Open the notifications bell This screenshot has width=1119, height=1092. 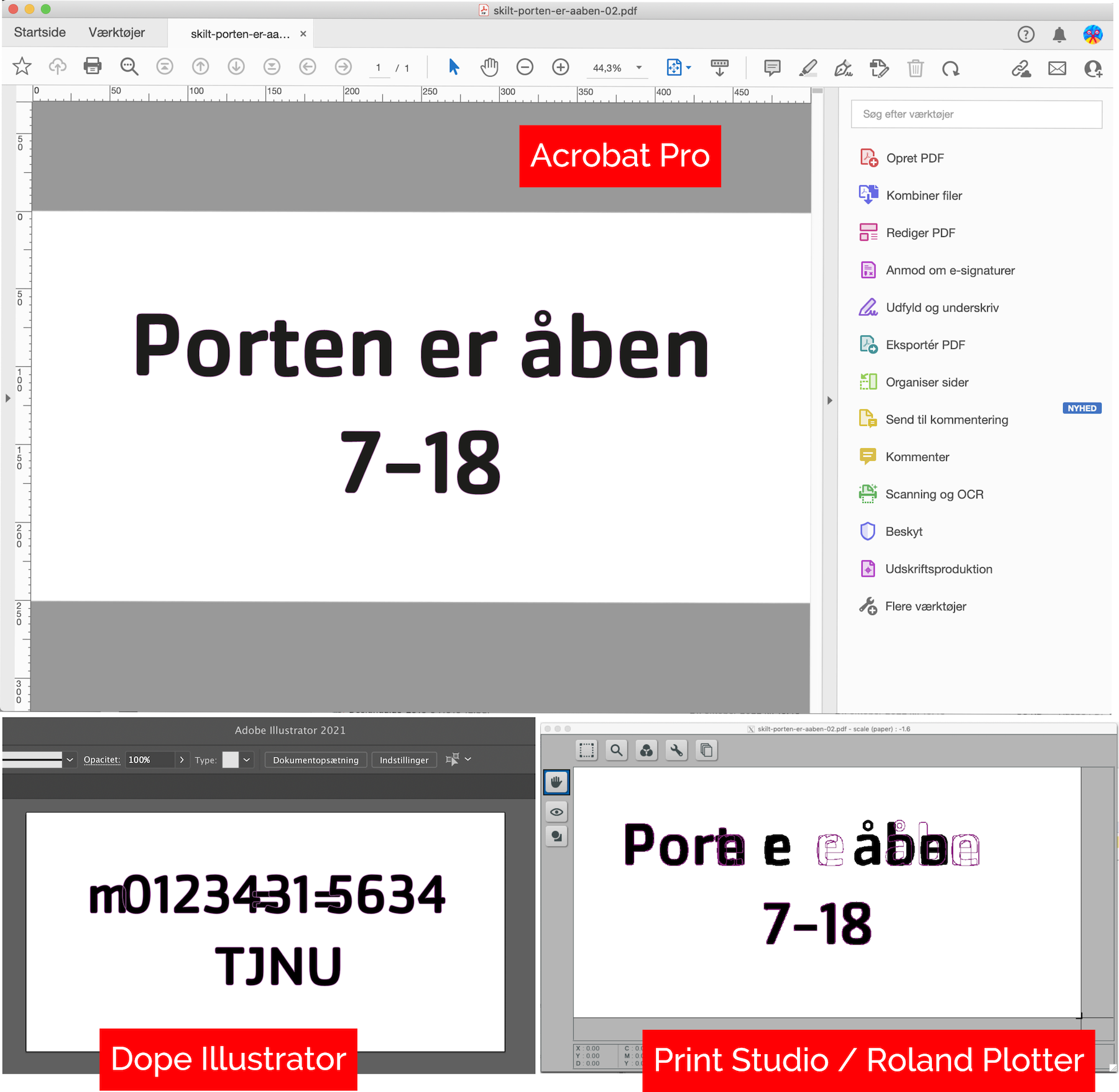(1059, 35)
